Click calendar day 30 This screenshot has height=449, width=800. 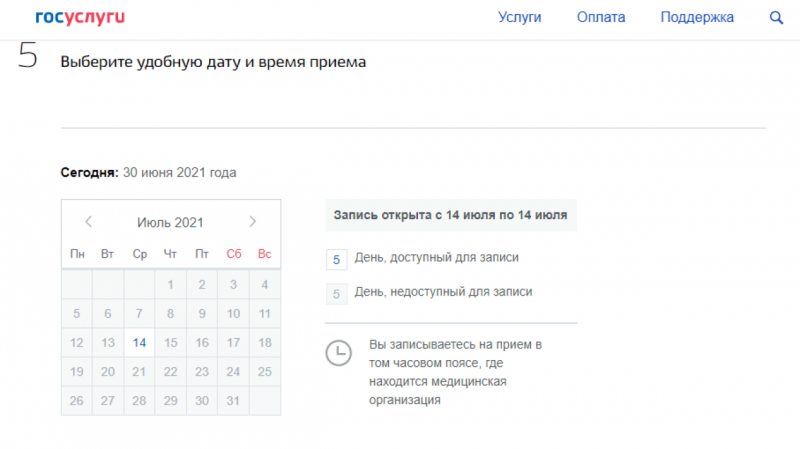point(202,401)
